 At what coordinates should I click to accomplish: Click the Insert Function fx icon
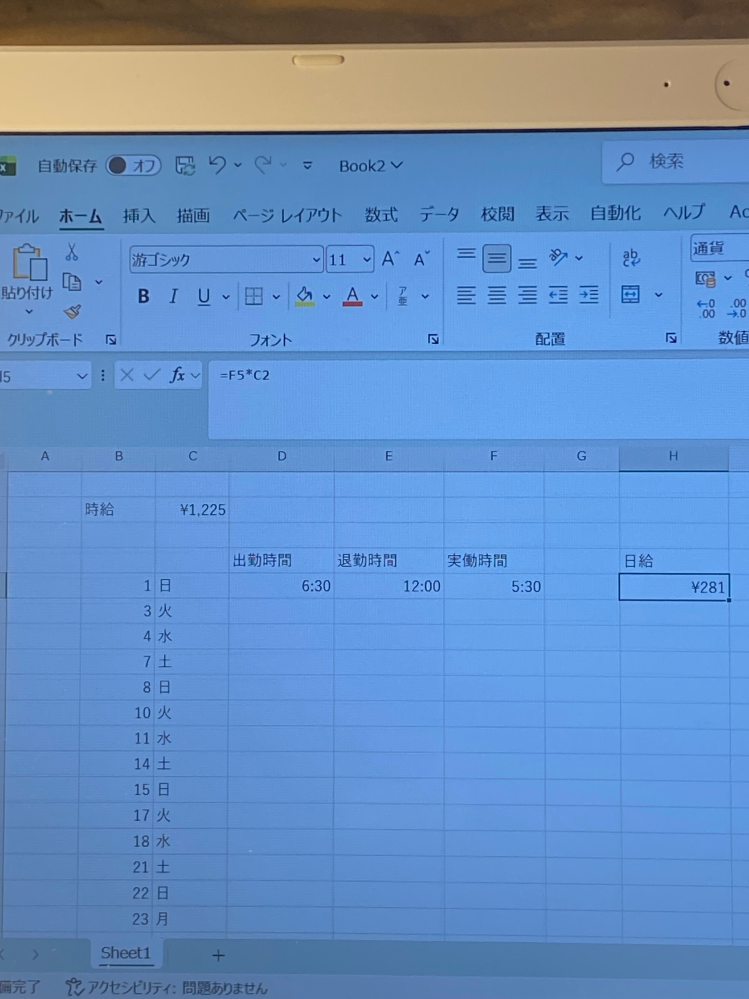(177, 375)
